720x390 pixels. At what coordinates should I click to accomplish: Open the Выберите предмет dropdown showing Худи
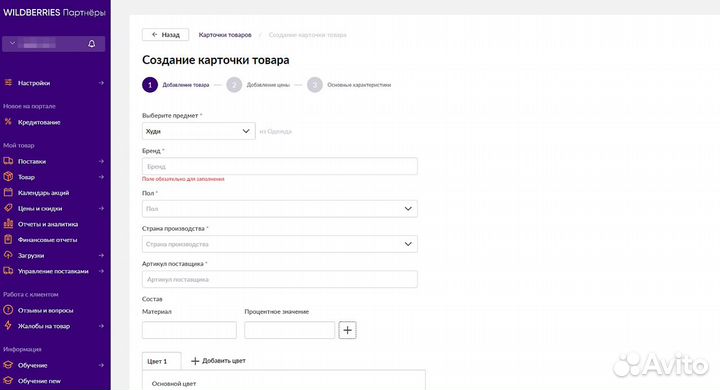click(x=198, y=131)
